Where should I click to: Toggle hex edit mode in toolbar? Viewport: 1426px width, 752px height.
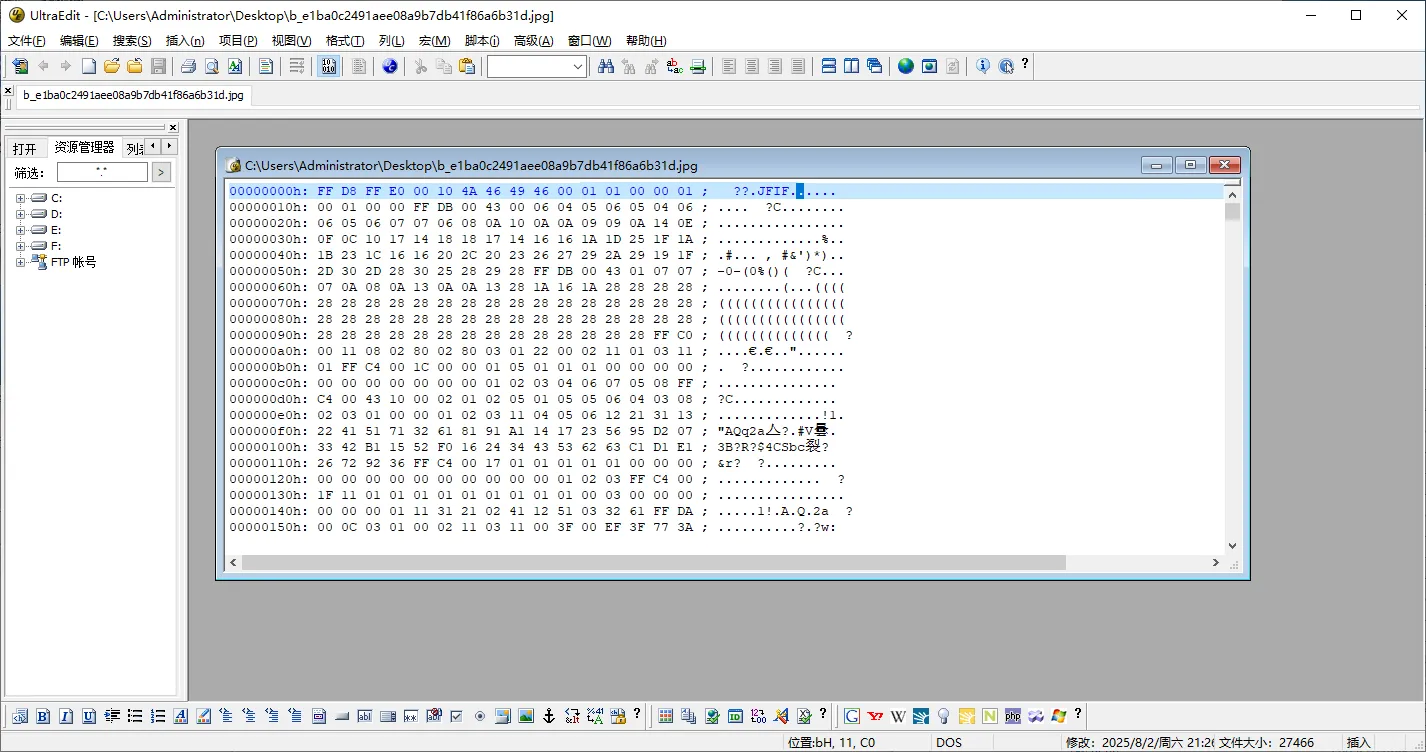(x=328, y=66)
